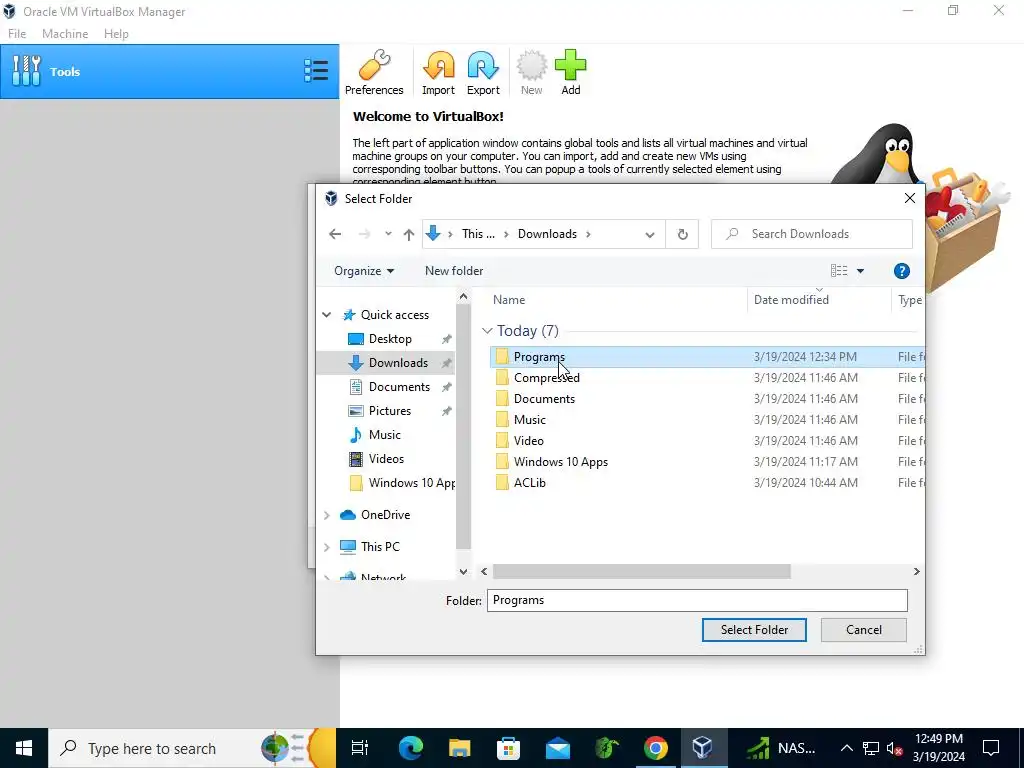
Task: Click the Import appliance icon
Action: (438, 72)
